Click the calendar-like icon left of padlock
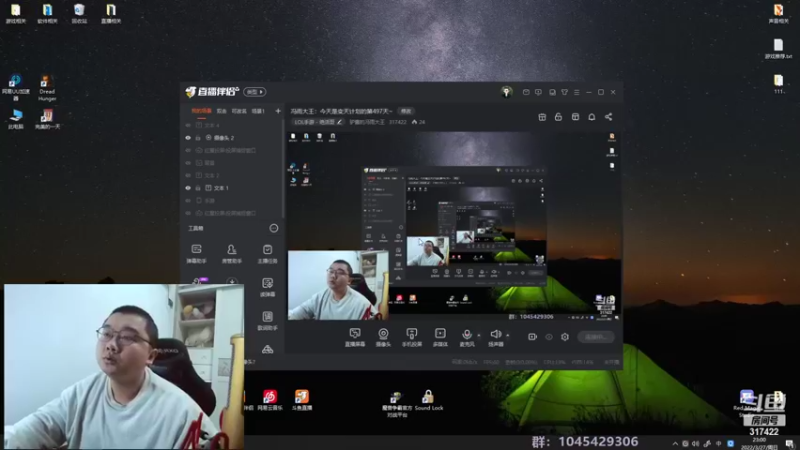This screenshot has width=800, height=450. pyautogui.click(x=542, y=117)
